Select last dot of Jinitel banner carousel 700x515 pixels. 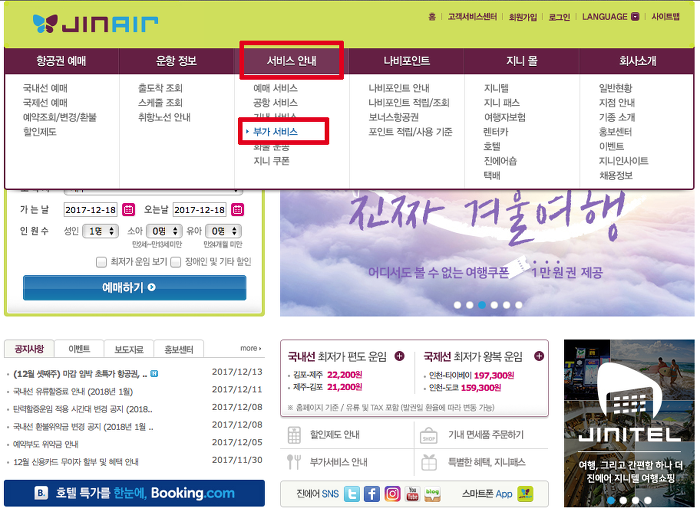[x=648, y=501]
